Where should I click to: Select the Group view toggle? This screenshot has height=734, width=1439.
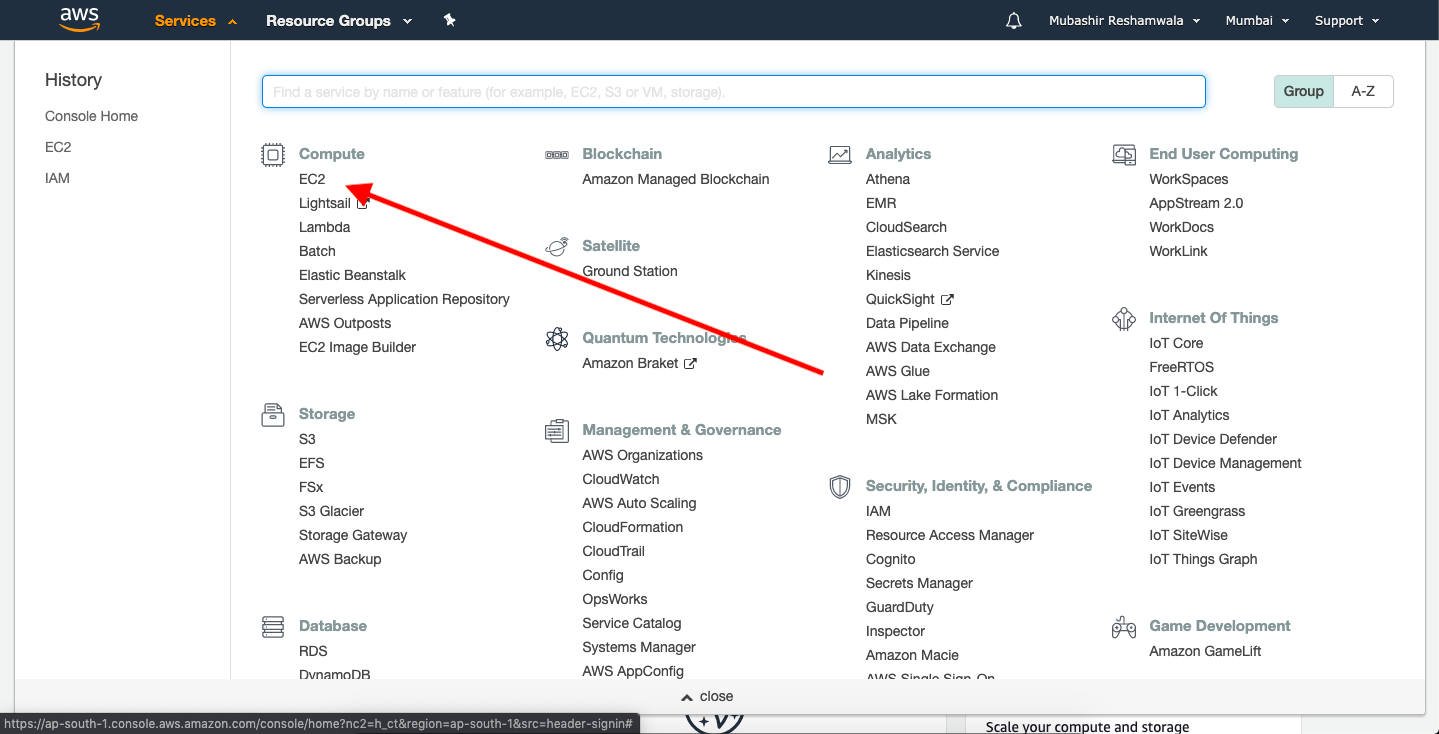(1304, 91)
